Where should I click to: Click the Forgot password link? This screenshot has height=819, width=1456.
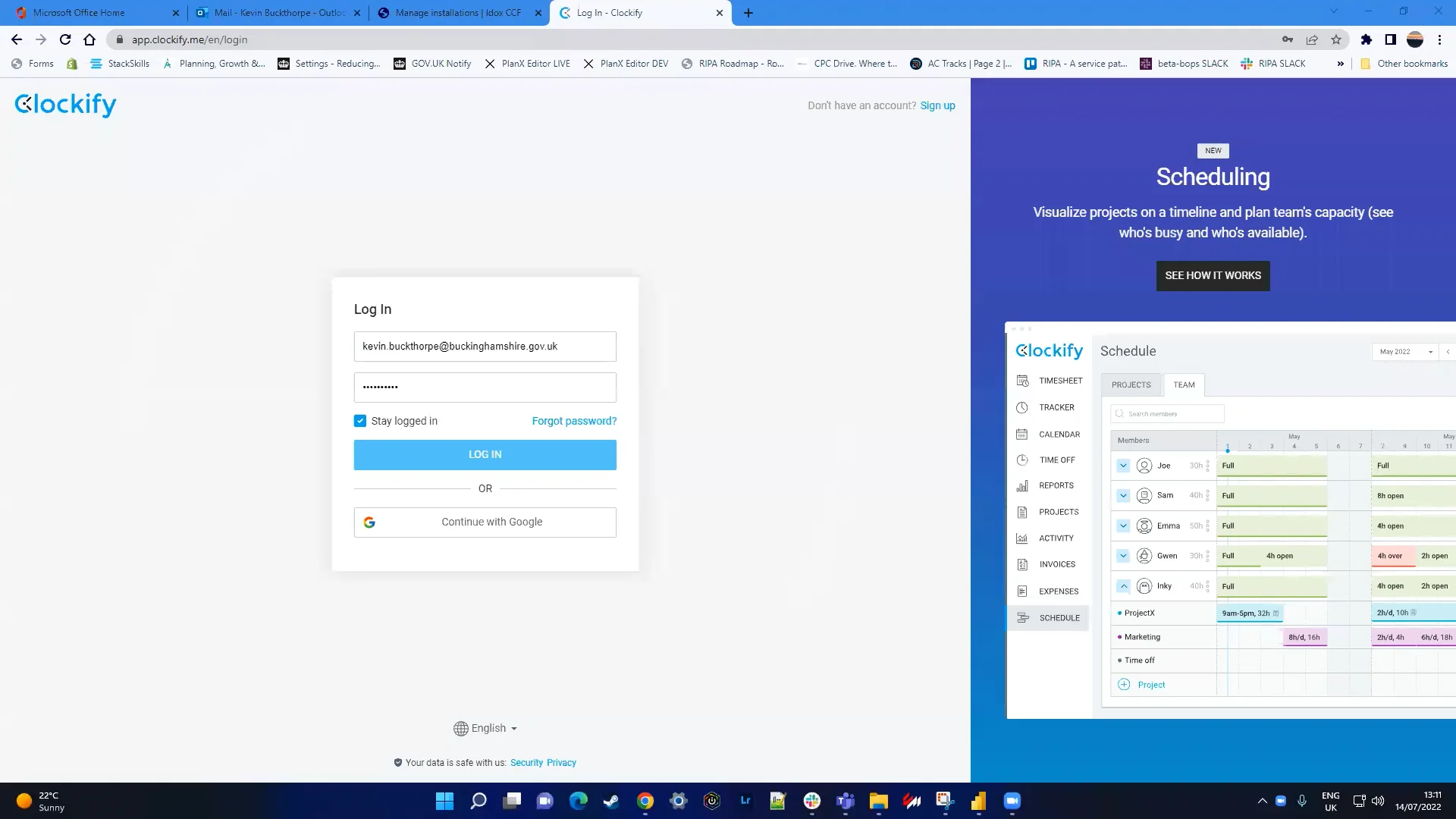574,421
